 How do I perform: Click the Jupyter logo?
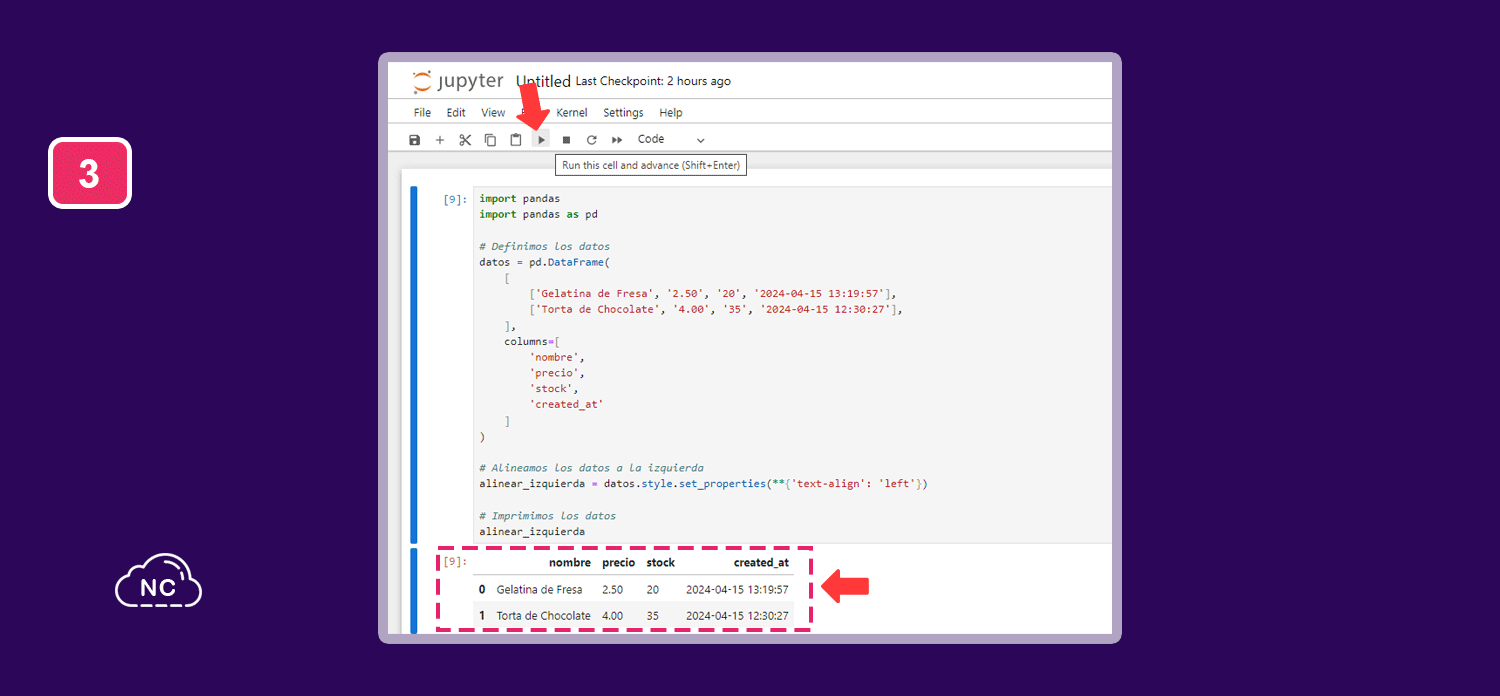point(459,82)
